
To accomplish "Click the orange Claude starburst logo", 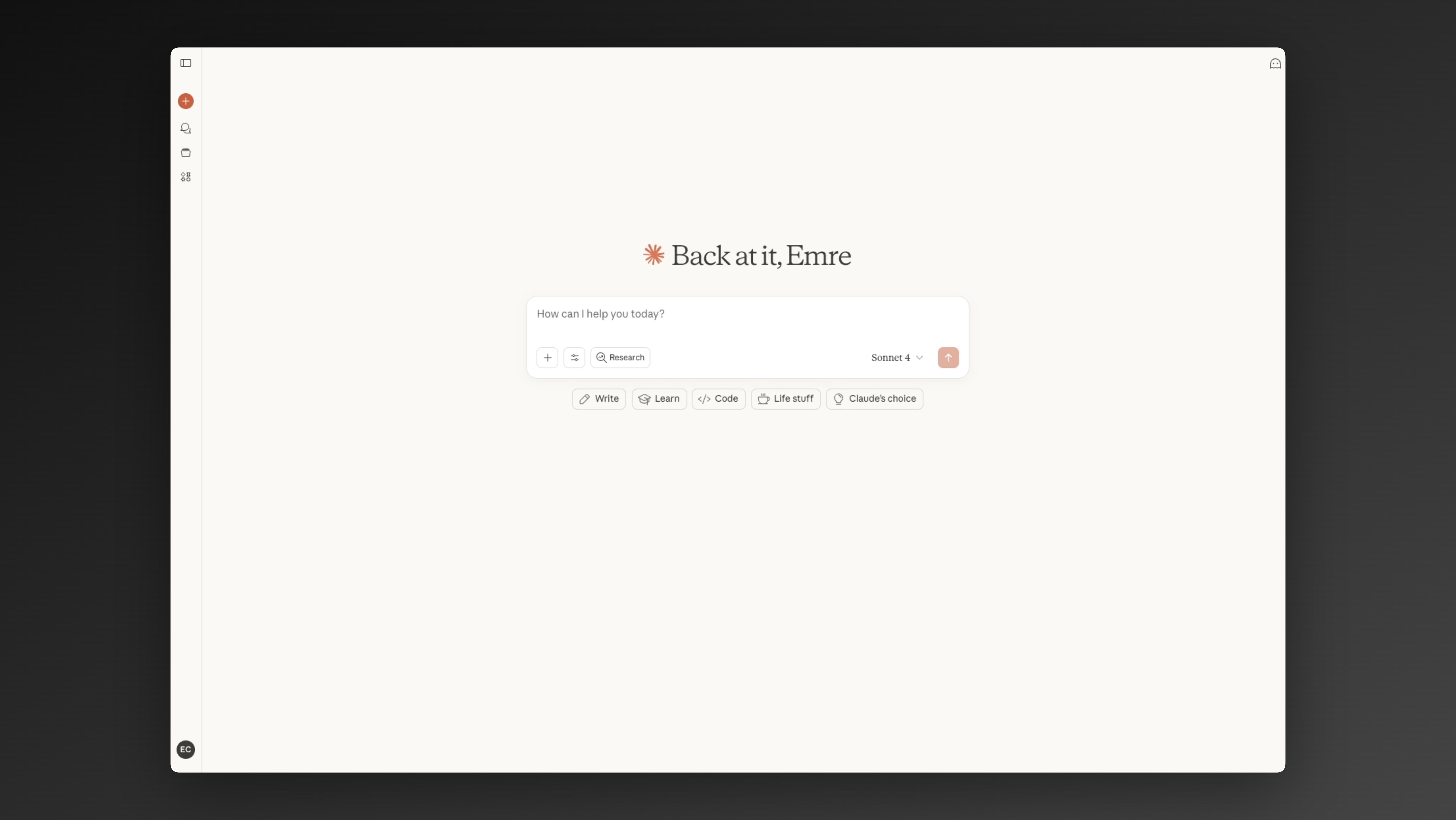I will tap(654, 255).
